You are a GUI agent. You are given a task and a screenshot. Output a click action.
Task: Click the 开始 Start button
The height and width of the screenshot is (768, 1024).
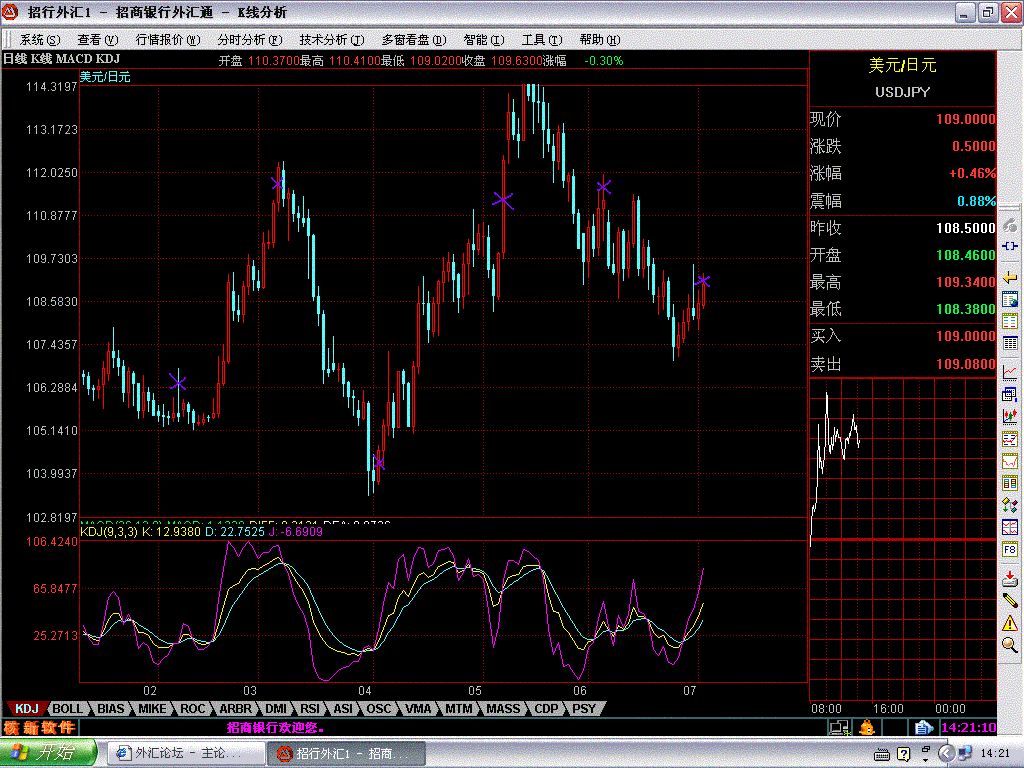(x=48, y=753)
